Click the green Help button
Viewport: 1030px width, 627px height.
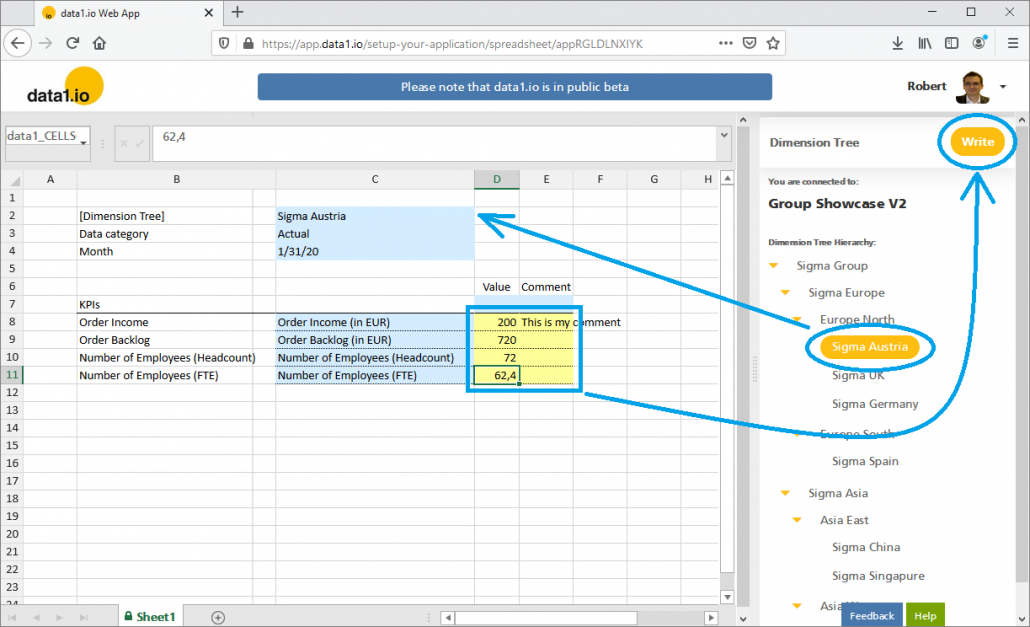[x=925, y=616]
